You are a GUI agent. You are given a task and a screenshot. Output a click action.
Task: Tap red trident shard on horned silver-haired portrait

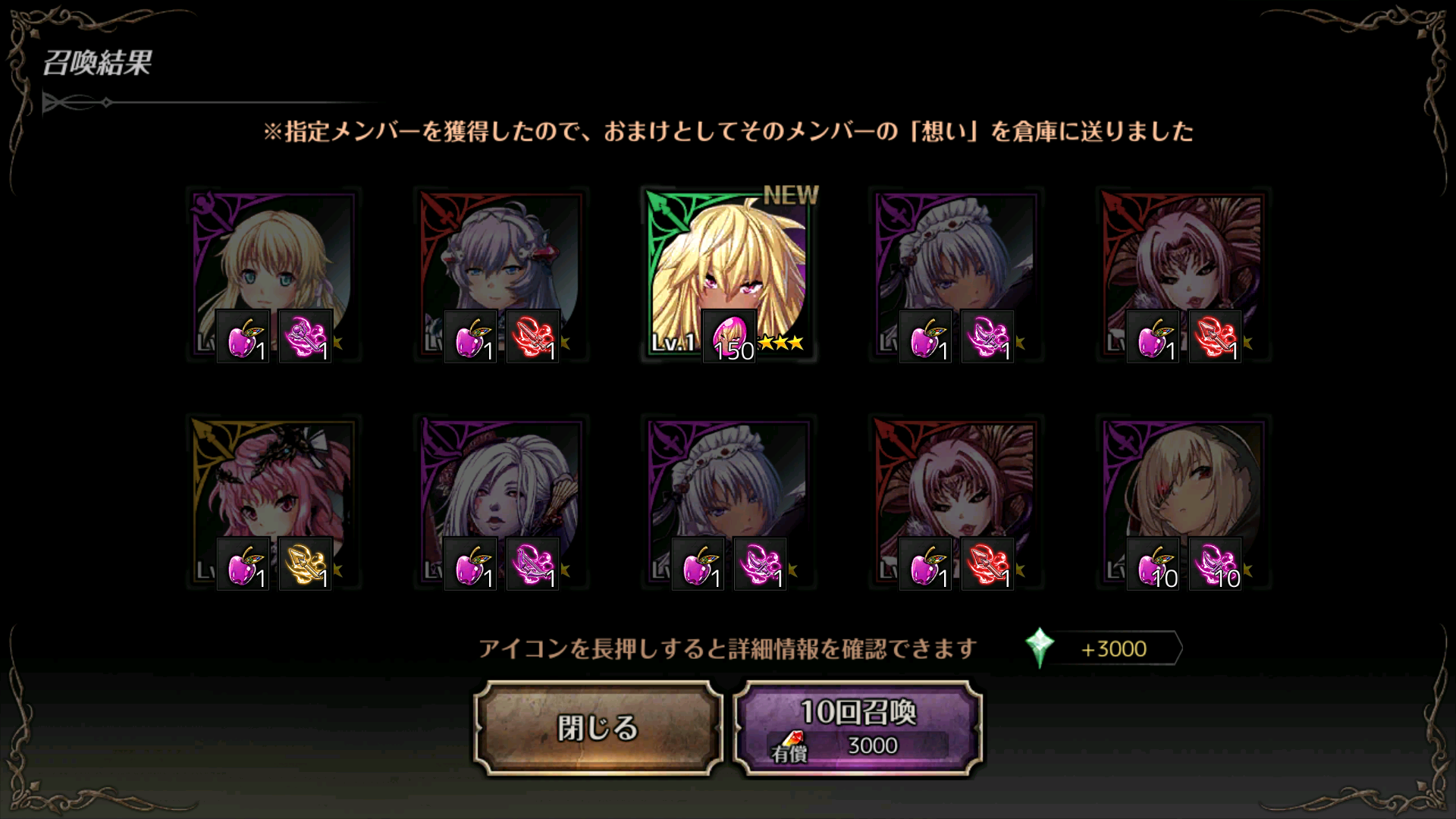point(533,336)
